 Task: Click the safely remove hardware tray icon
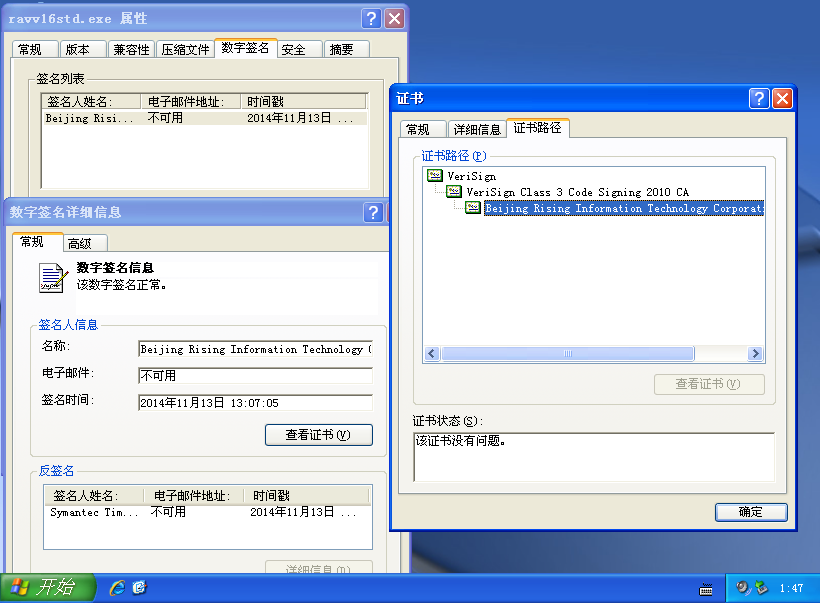(x=761, y=588)
